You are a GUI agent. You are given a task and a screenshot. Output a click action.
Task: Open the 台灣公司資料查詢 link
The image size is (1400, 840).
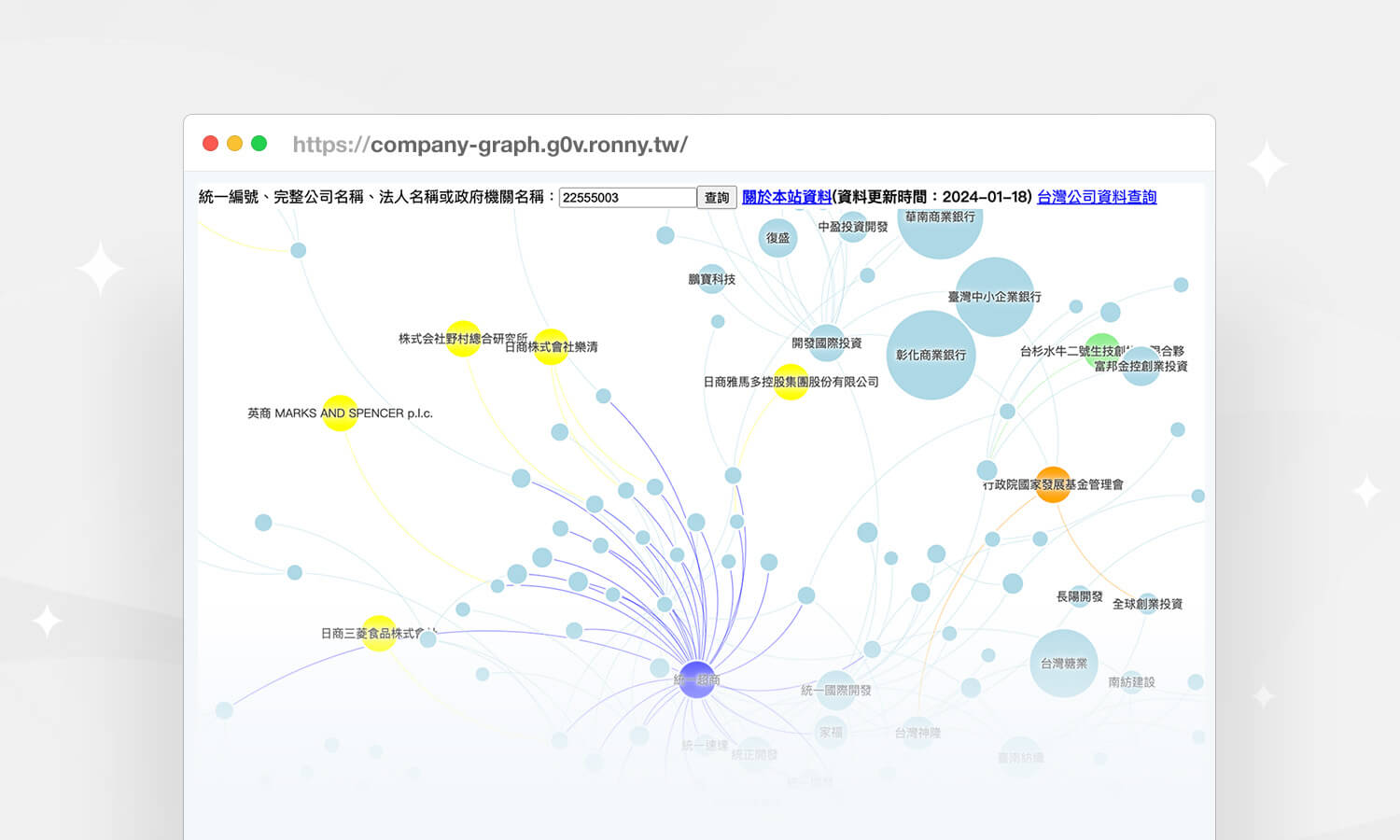[x=1096, y=197]
